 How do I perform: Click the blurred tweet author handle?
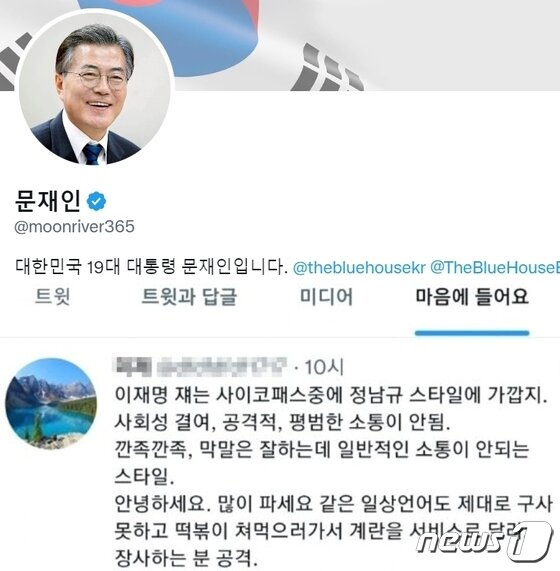[x=222, y=366]
